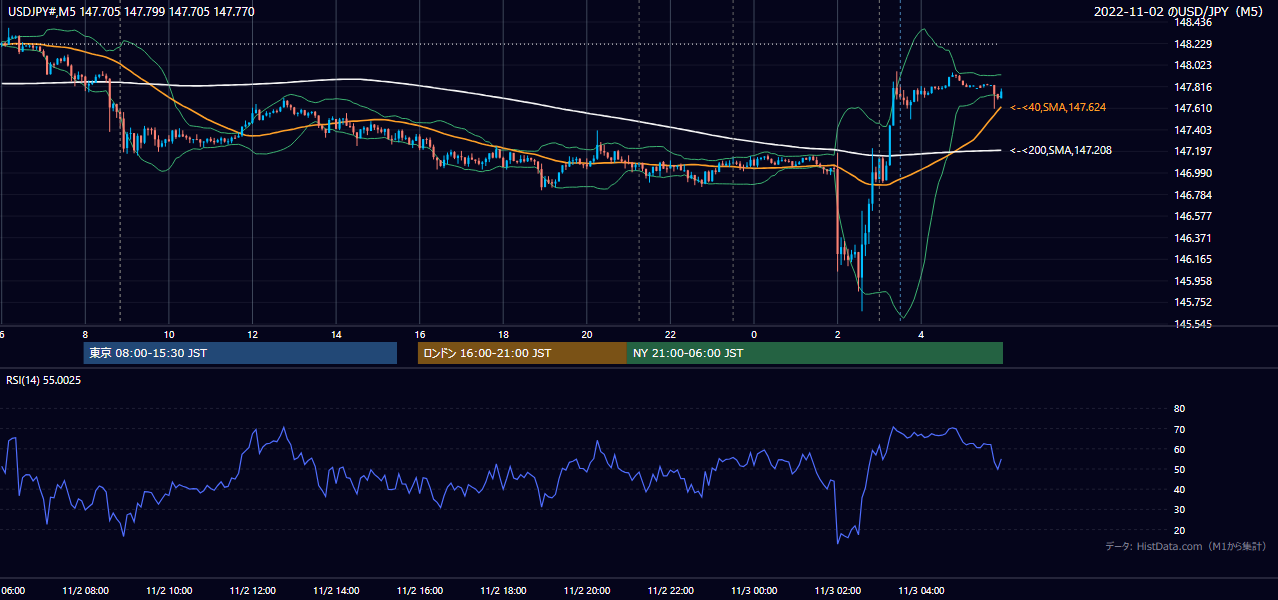Click the RSI(14) 55.0025 indicator label
The height and width of the screenshot is (600, 1278).
(x=43, y=380)
